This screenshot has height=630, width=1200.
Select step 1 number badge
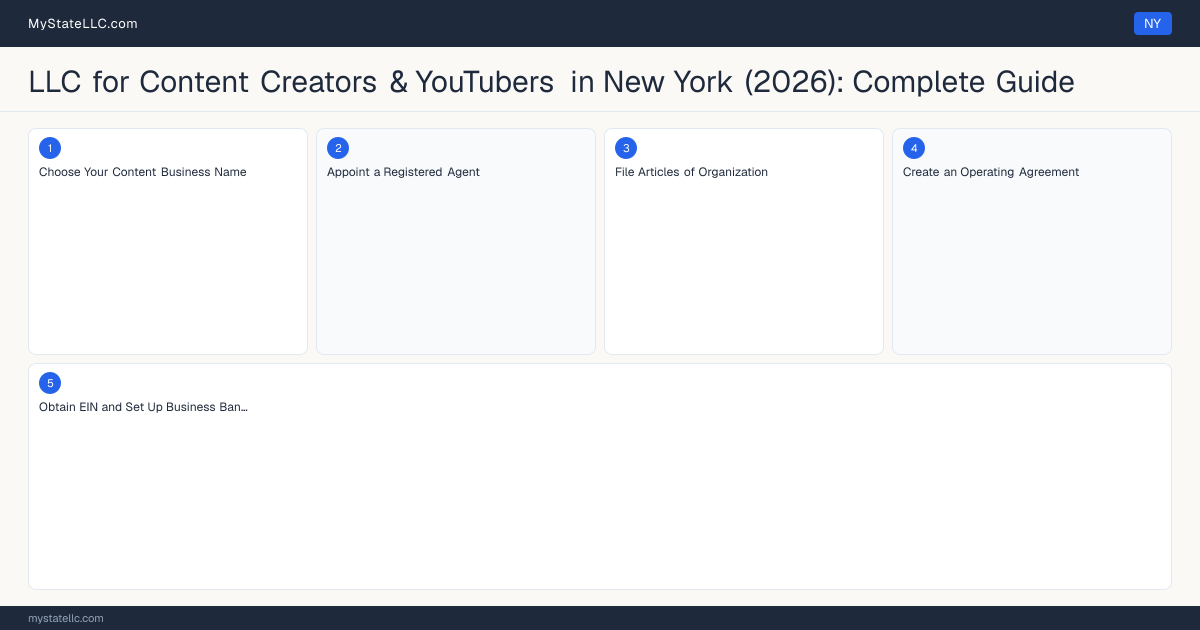pos(50,148)
